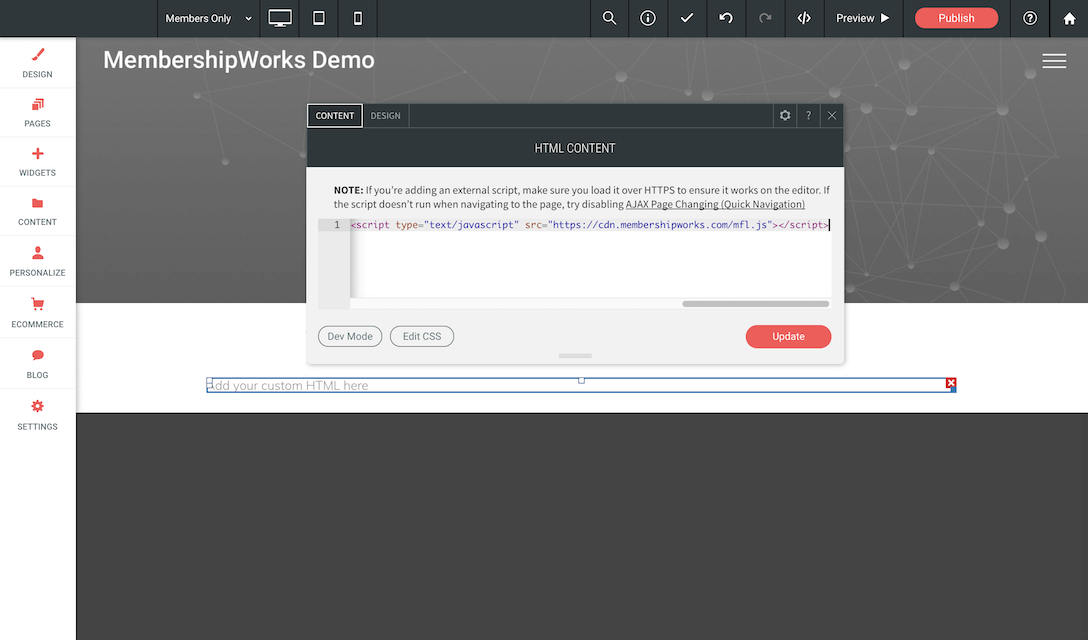Click the checkmark icon in toolbar
The height and width of the screenshot is (640, 1088).
[687, 18]
